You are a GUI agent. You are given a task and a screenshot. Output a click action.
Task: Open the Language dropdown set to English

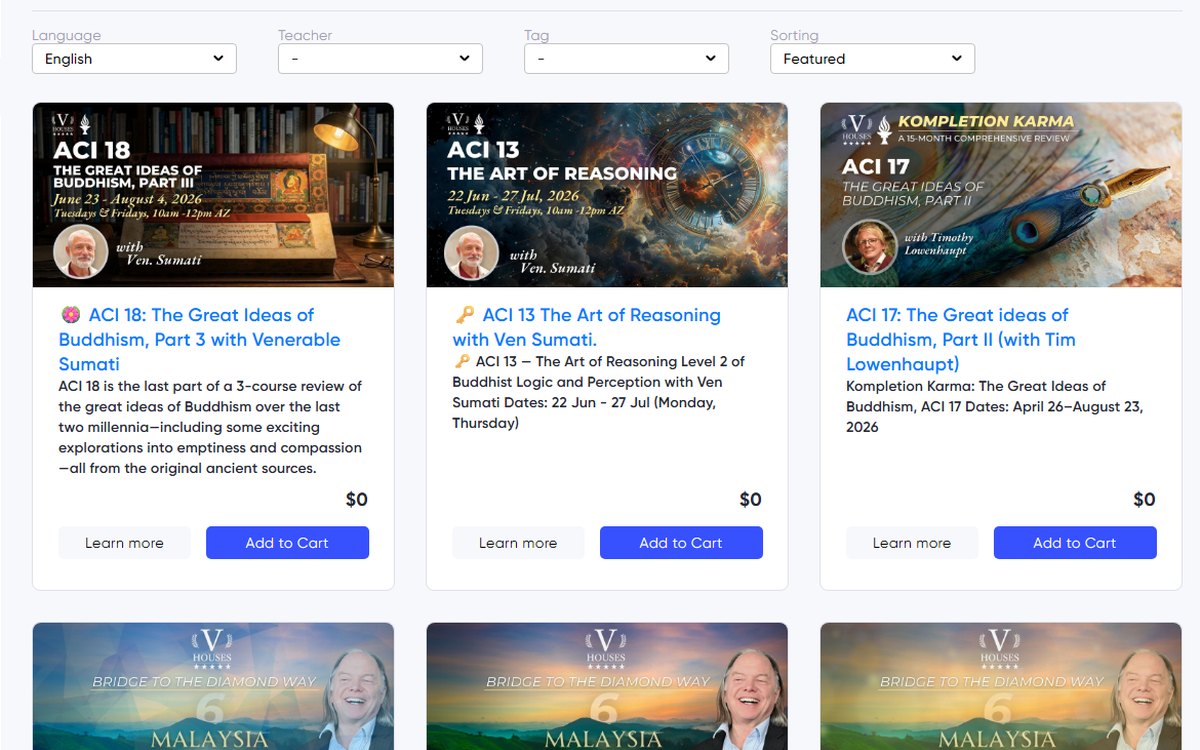click(134, 59)
